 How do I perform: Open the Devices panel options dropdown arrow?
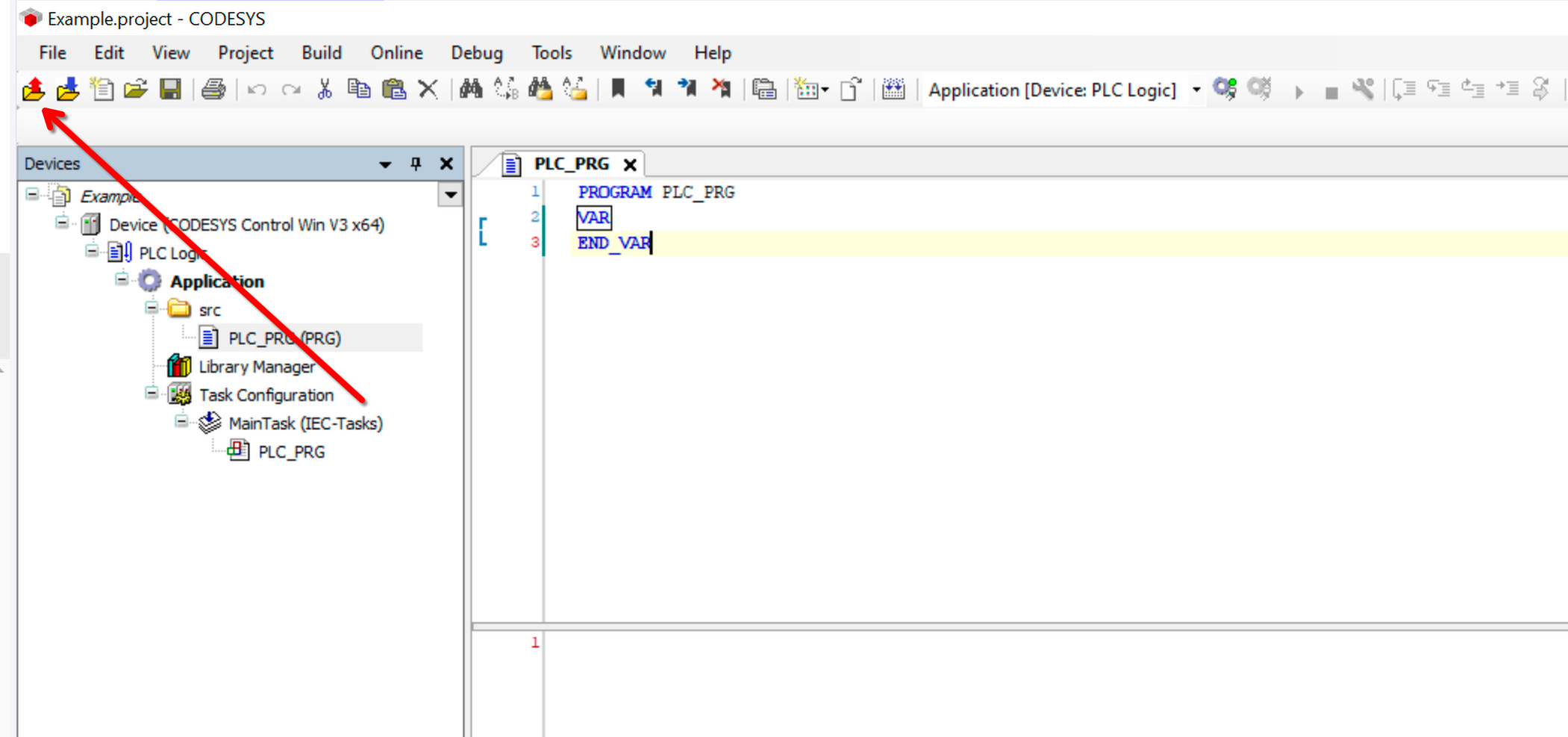click(x=385, y=164)
